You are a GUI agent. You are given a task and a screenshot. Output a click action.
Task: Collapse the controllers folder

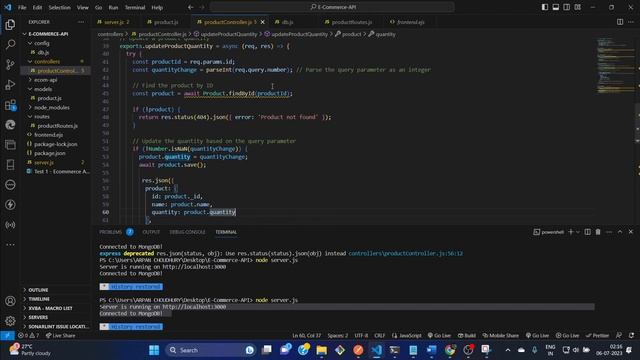(47, 62)
